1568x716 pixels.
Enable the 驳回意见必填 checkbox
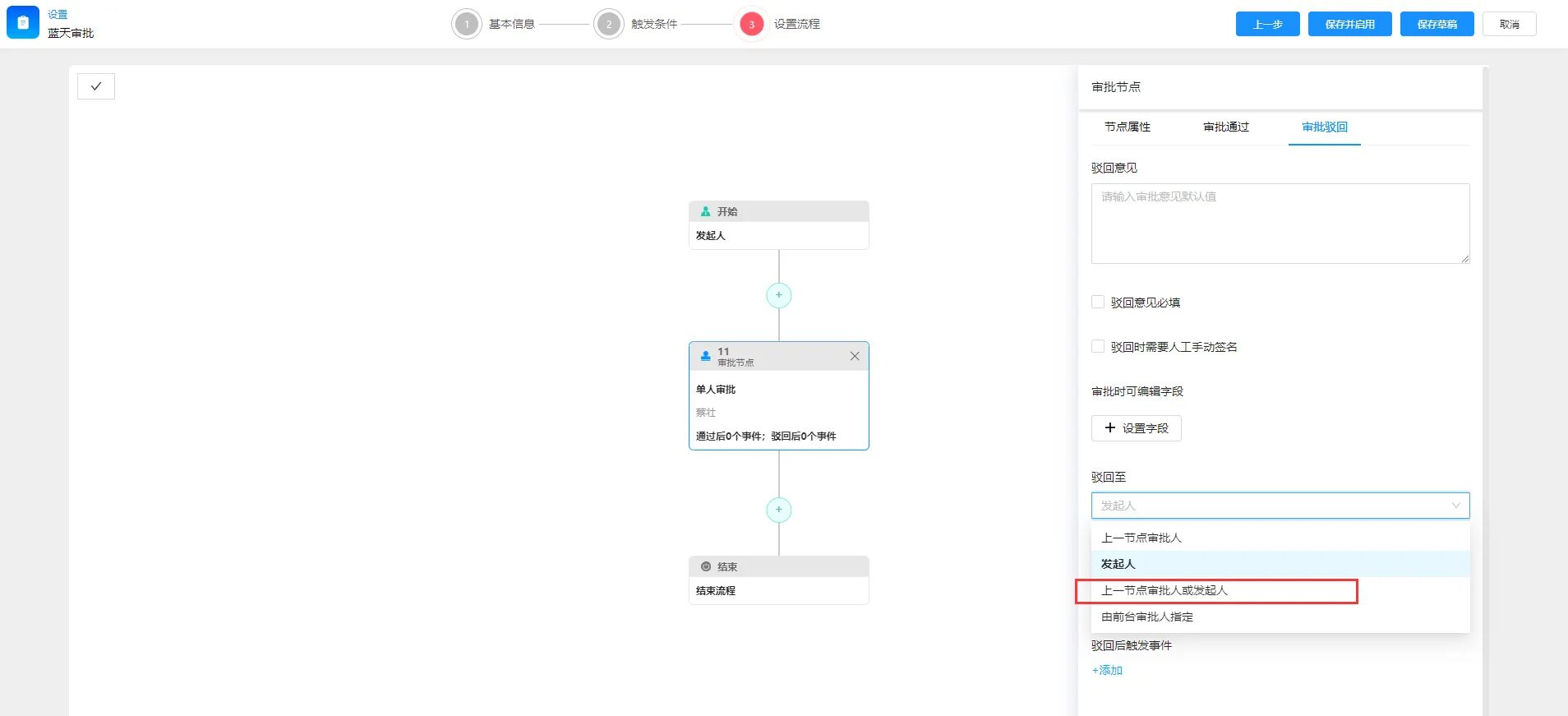pos(1098,303)
